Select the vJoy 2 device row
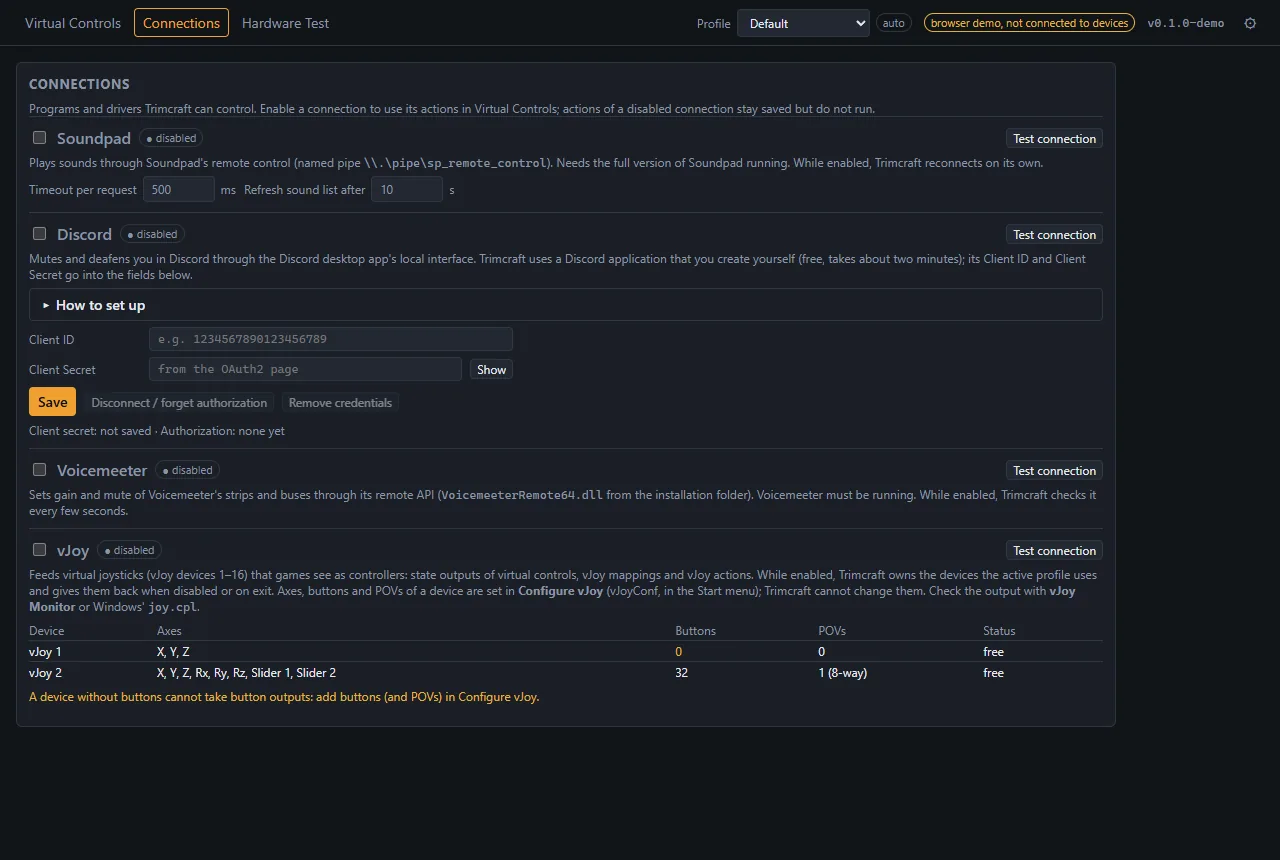The height and width of the screenshot is (860, 1280). coord(566,673)
